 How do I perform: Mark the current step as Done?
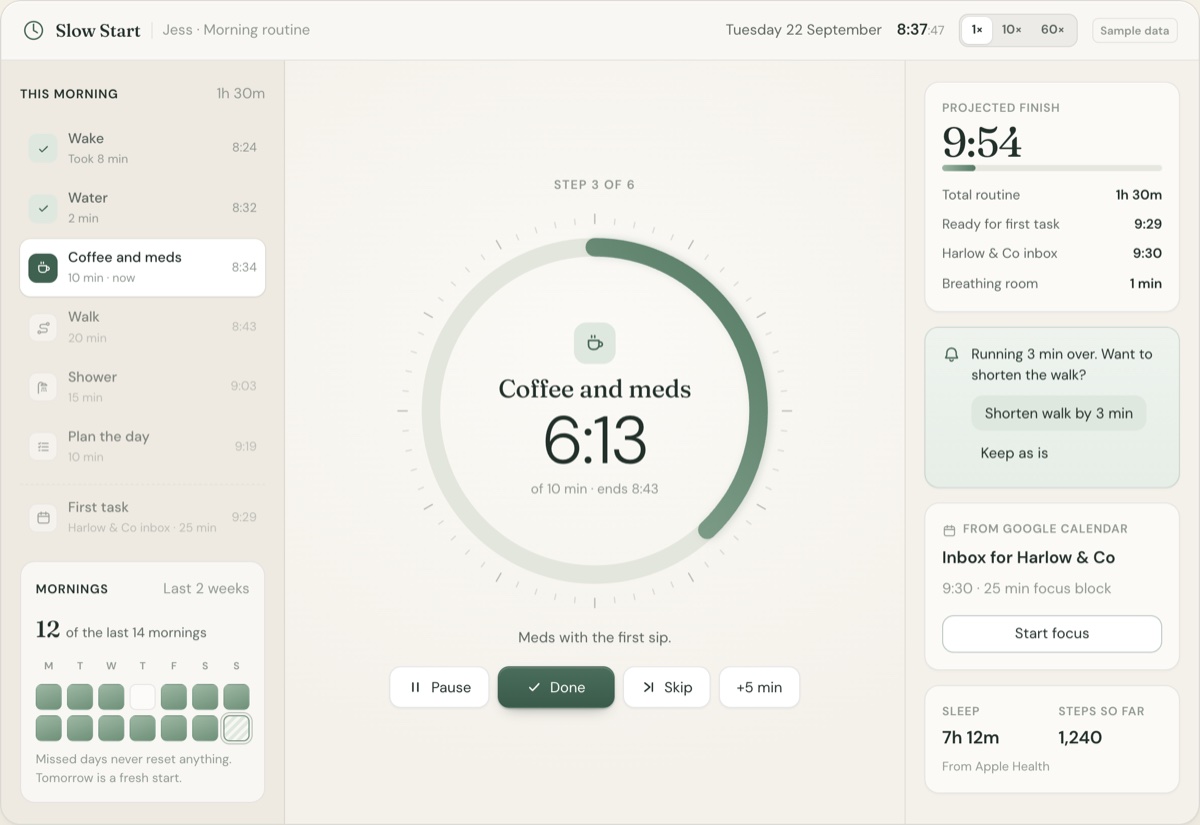pyautogui.click(x=556, y=687)
